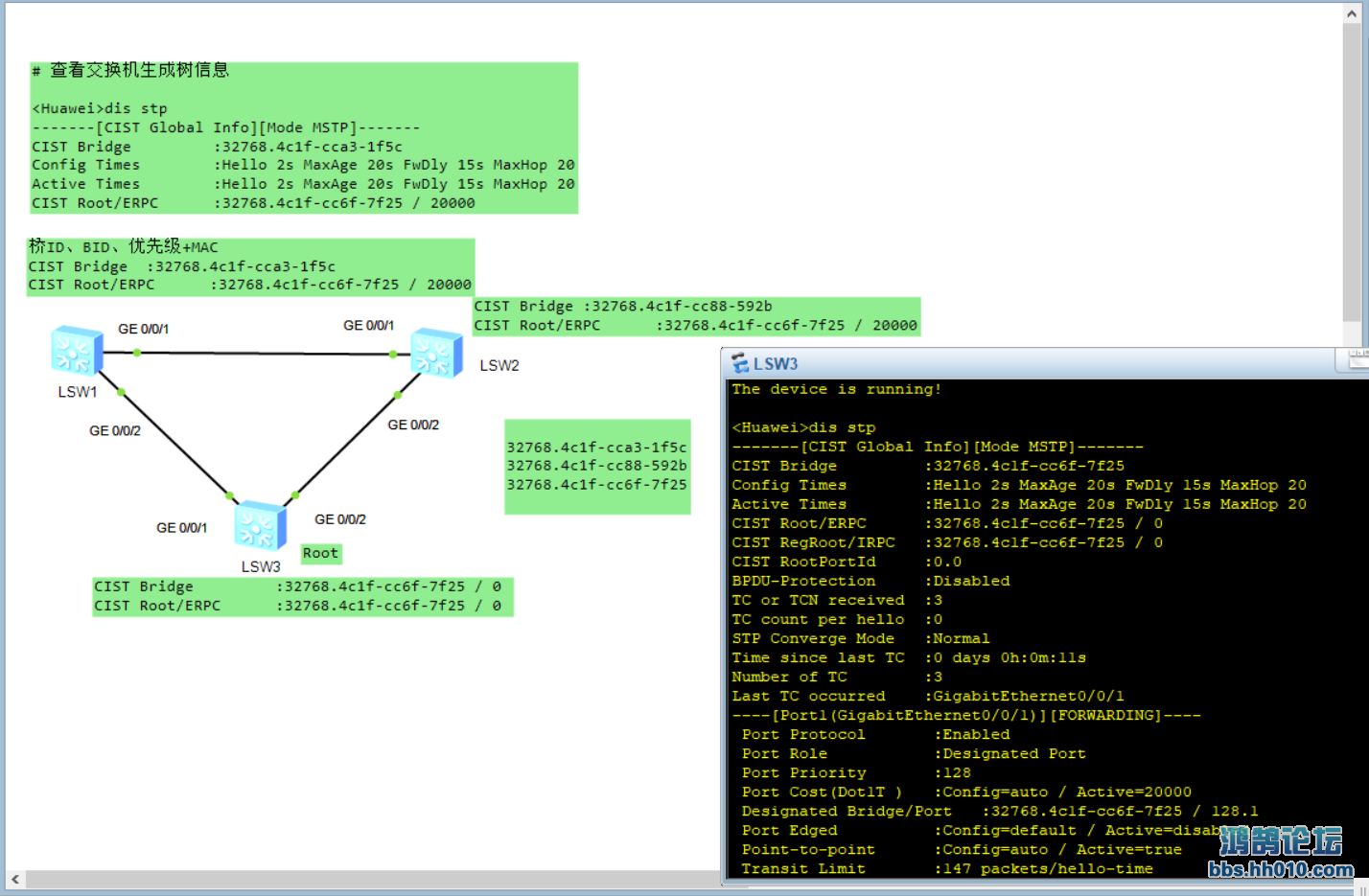This screenshot has width=1369, height=896.
Task: Click 'Port Protocol :Enabled' terminal line
Action: click(x=875, y=734)
